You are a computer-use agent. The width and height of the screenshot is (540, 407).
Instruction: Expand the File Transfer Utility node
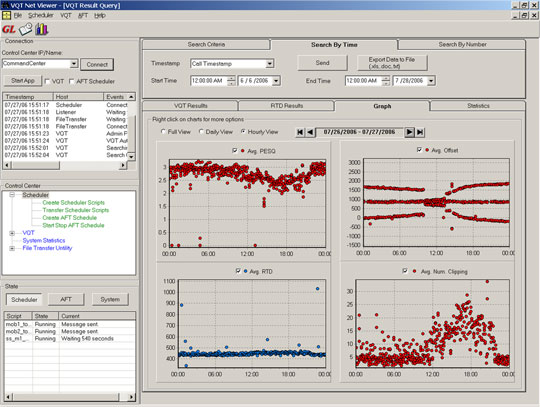point(12,248)
